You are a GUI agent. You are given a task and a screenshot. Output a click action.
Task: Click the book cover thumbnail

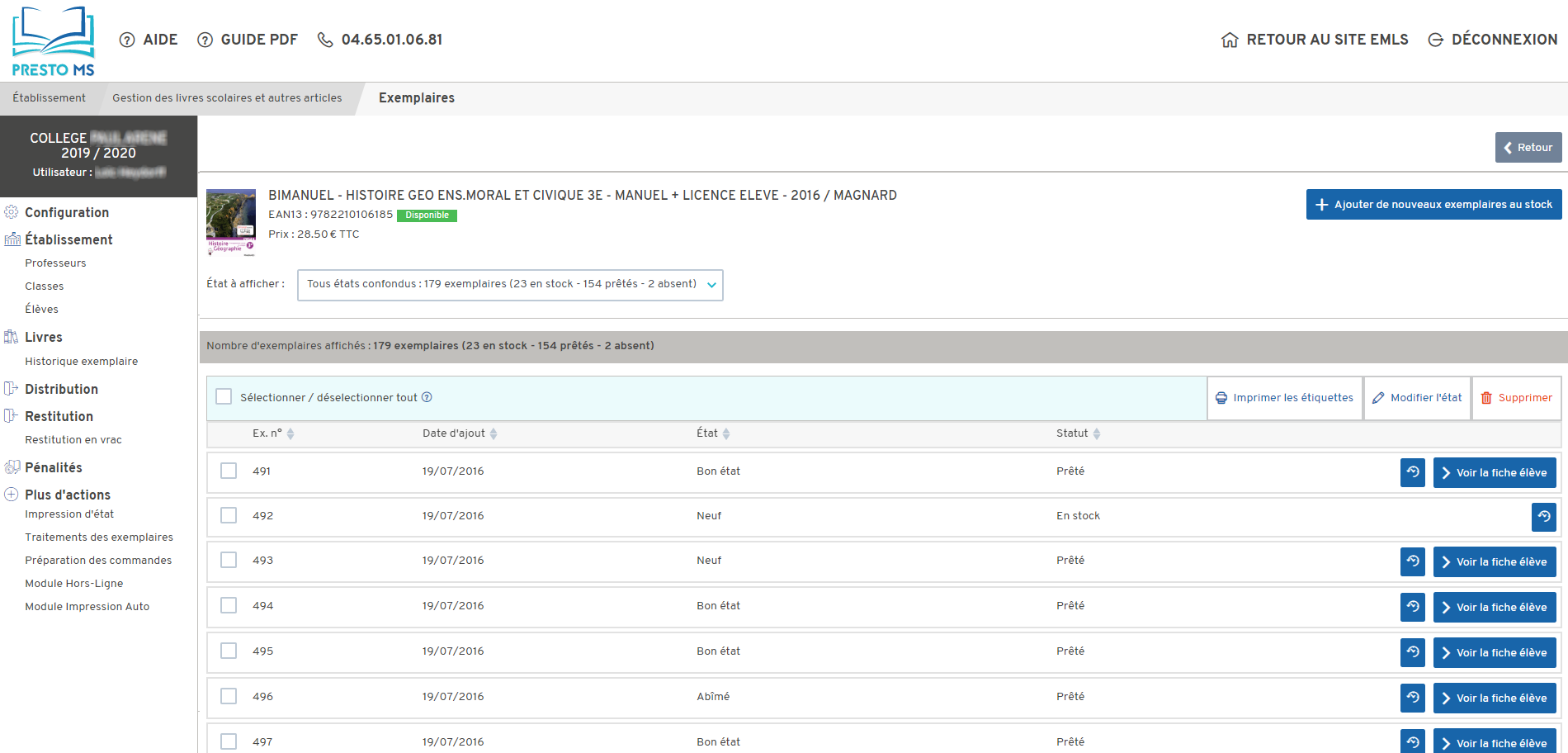click(x=231, y=222)
